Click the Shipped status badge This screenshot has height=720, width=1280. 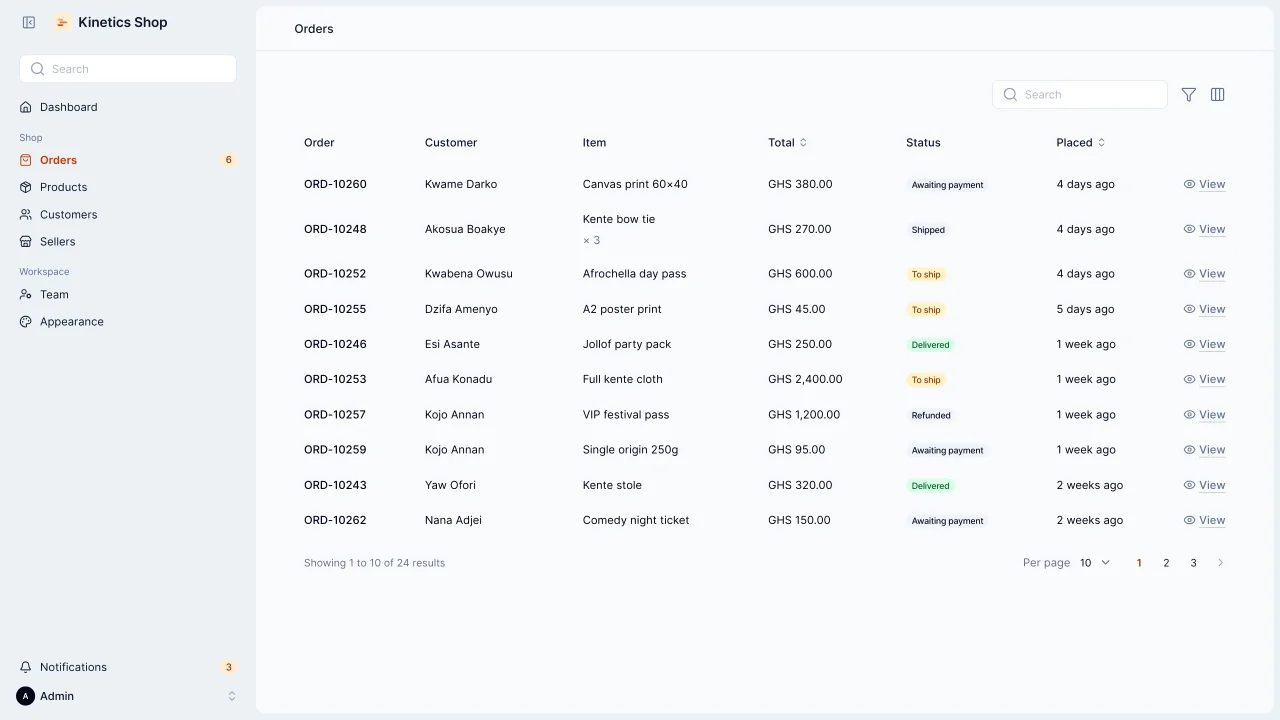tap(928, 230)
